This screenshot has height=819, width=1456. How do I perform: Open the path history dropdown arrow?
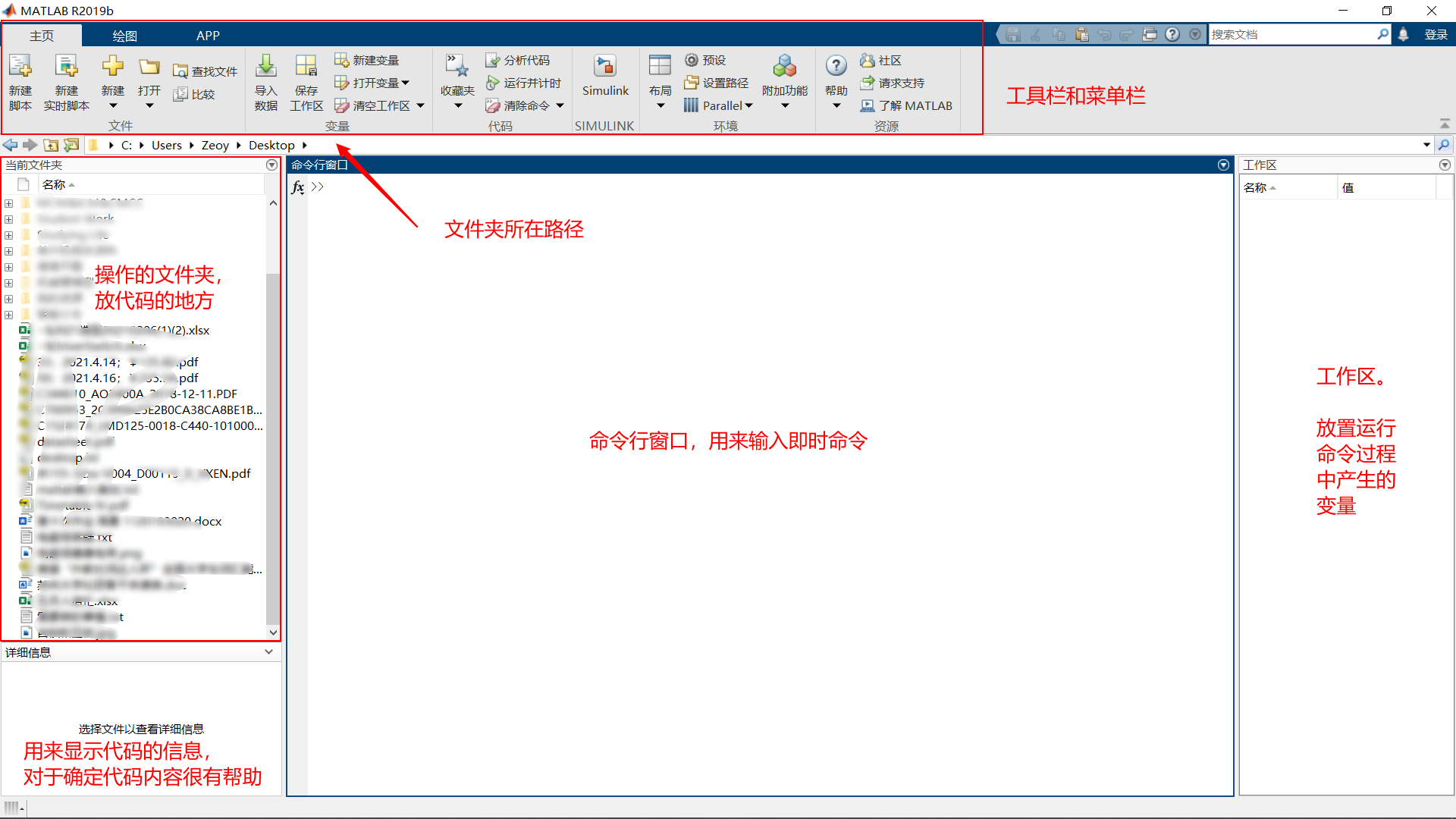1426,145
